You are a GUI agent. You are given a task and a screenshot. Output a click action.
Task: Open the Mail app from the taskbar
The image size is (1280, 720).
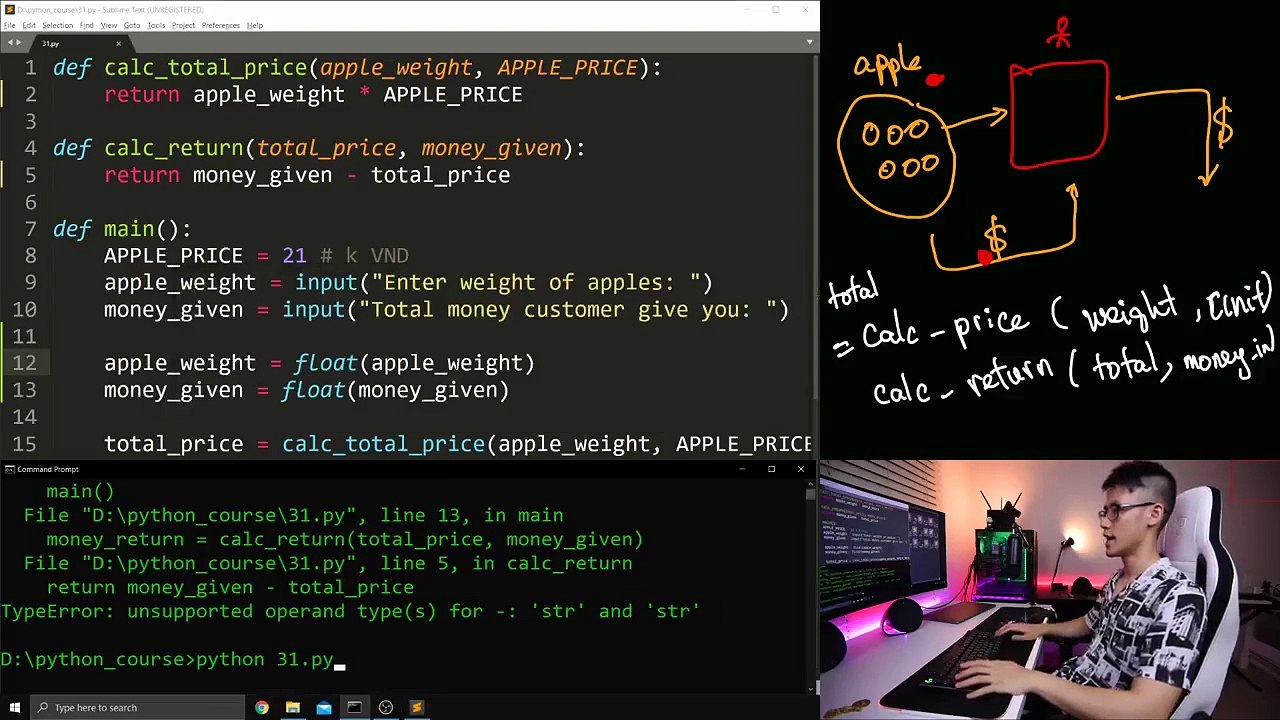point(324,707)
